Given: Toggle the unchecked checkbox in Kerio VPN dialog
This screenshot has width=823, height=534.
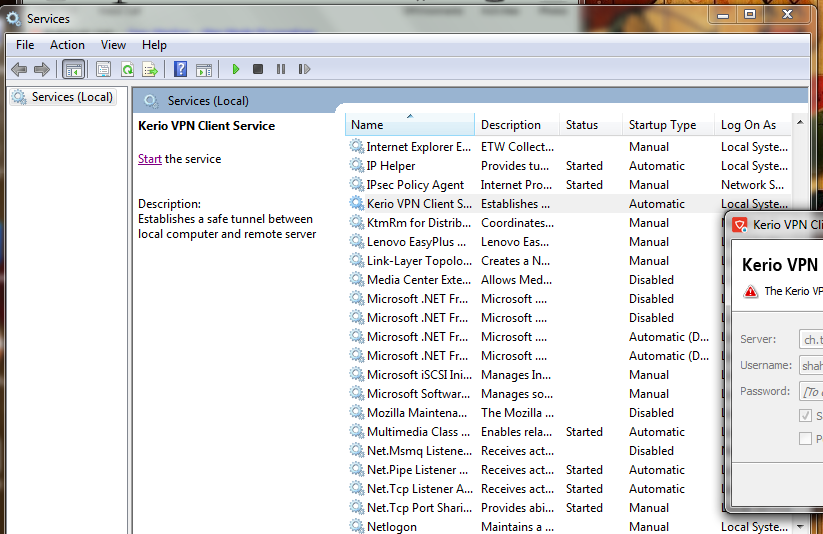Looking at the screenshot, I should tap(805, 438).
